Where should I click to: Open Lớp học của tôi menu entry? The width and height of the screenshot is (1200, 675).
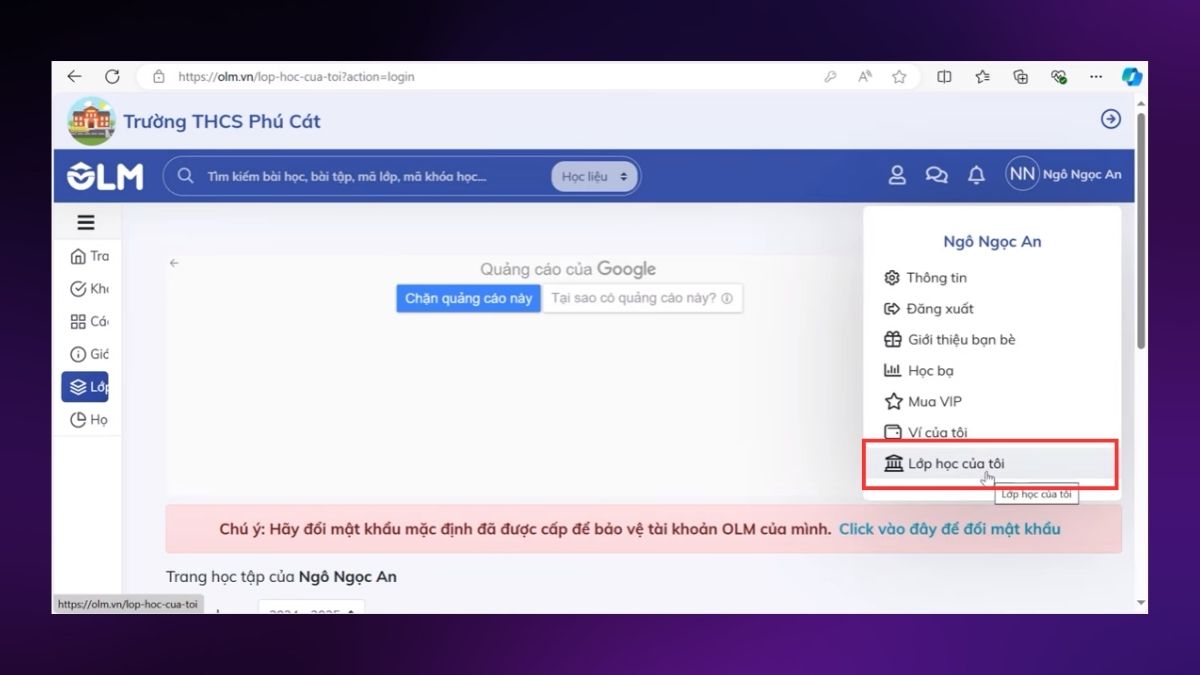click(990, 464)
